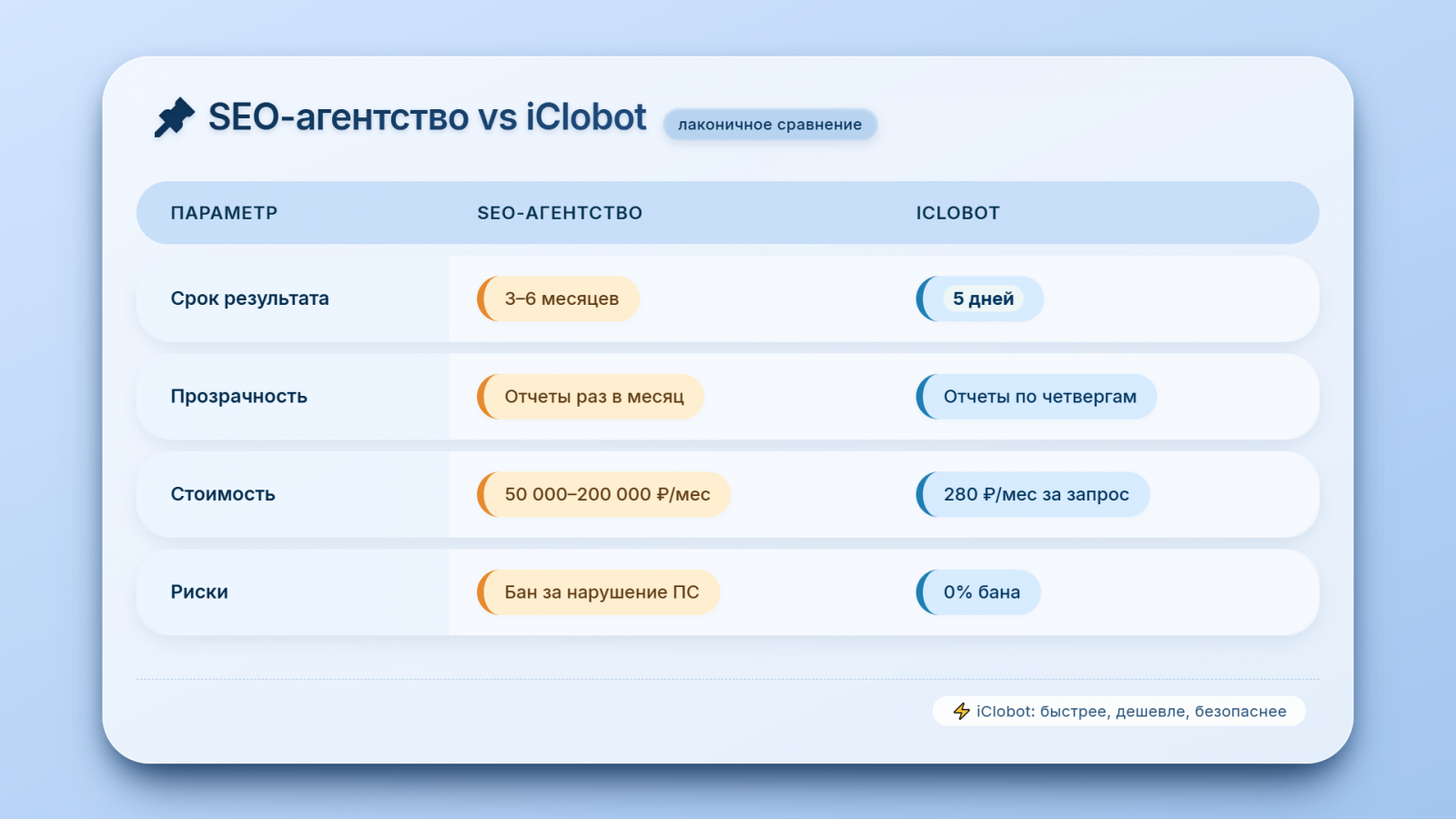The width and height of the screenshot is (1456, 819).
Task: Click the Риски row label
Action: tap(199, 592)
